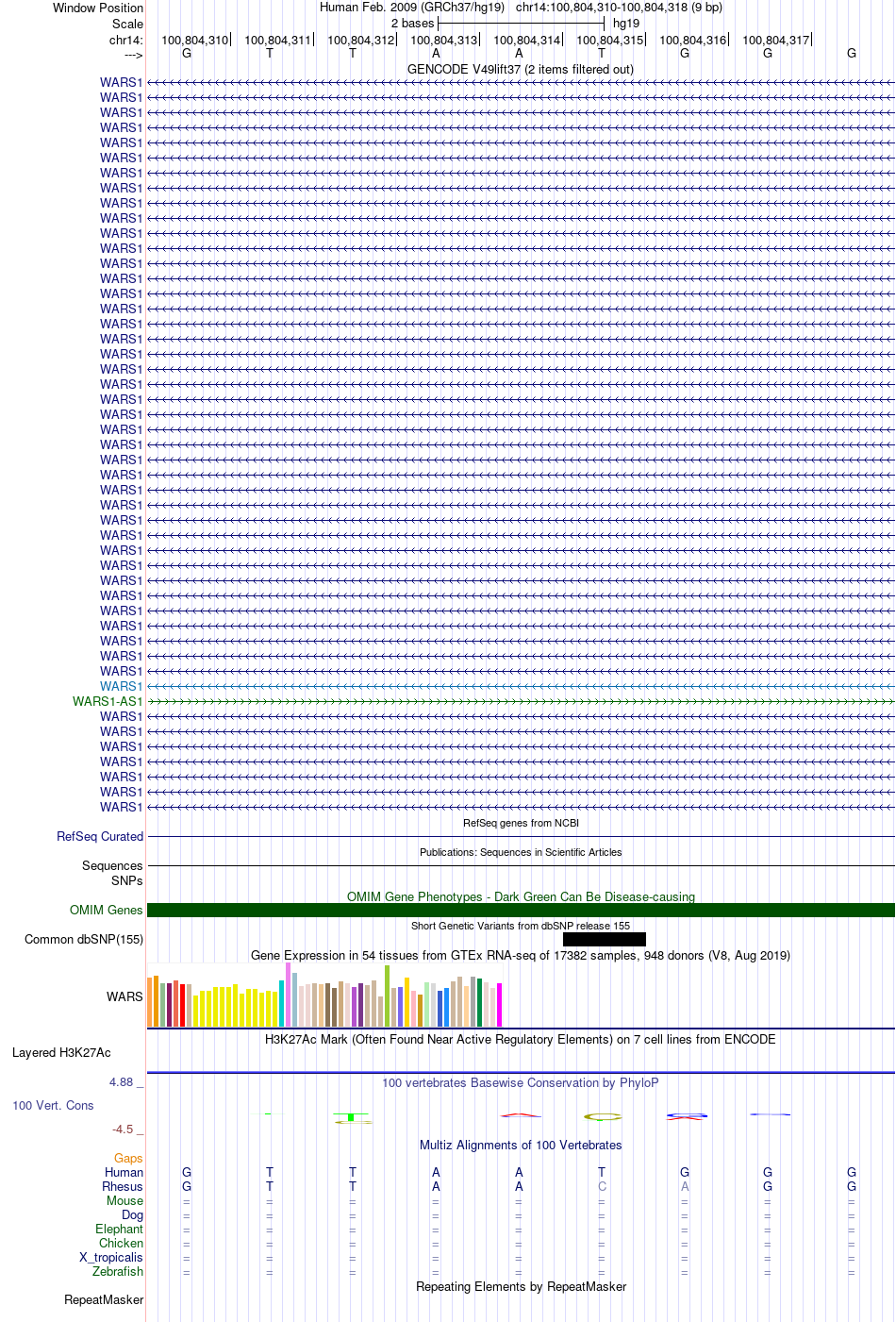Click the Common dbSNP(155) side label
The height and width of the screenshot is (1322, 896).
coord(84,939)
